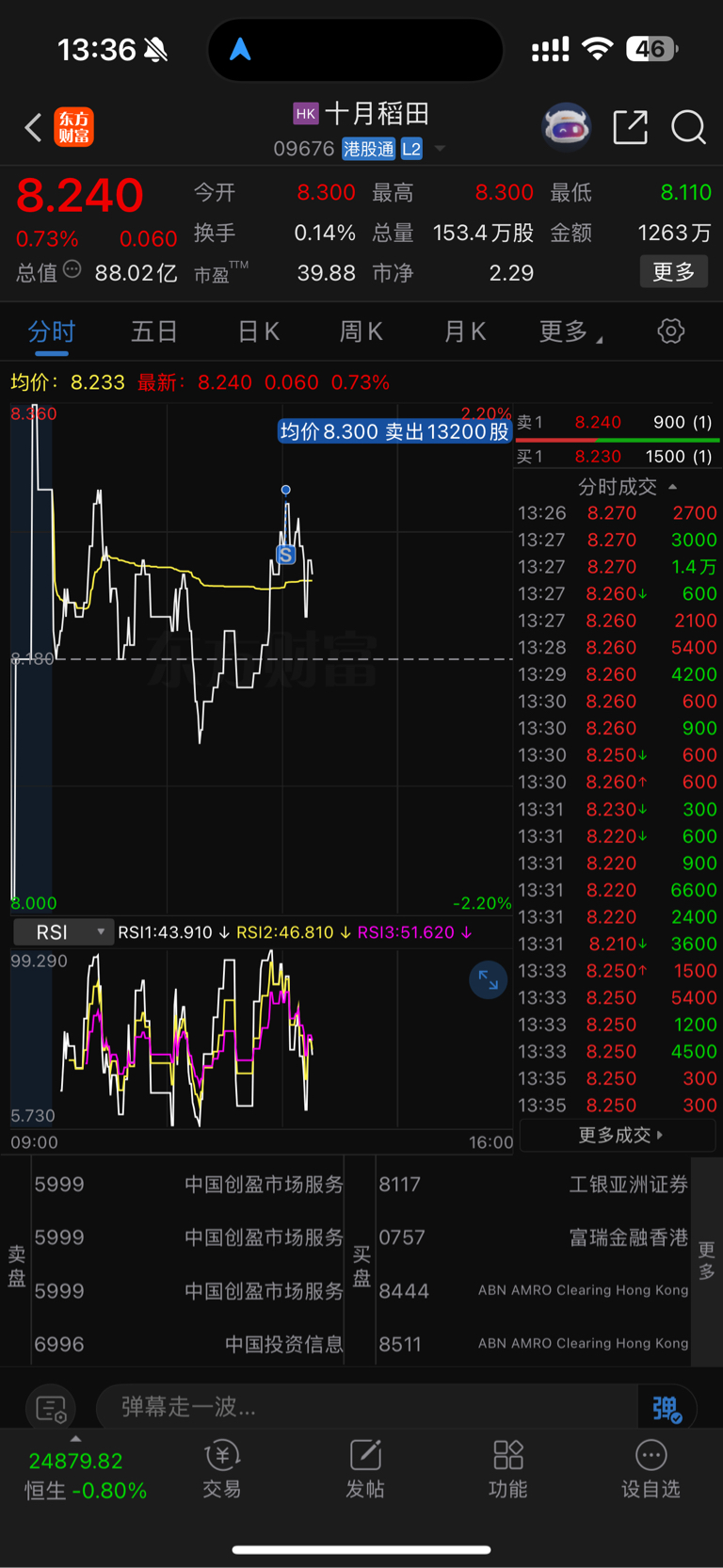Tap broker 8117 工银亚洲证券
723x1568 pixels.
tap(533, 1185)
